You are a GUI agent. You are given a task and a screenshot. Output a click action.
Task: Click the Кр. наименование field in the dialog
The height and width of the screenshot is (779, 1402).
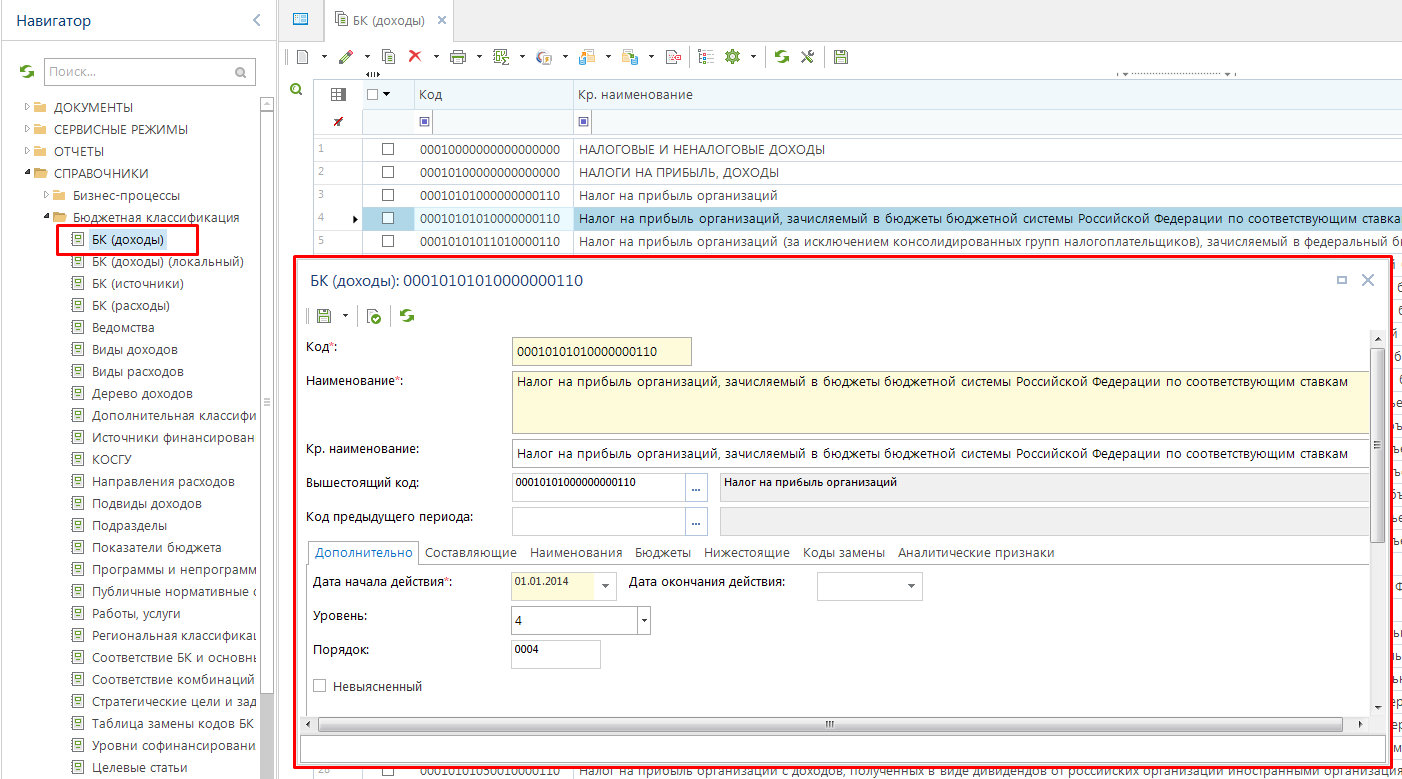(x=939, y=453)
